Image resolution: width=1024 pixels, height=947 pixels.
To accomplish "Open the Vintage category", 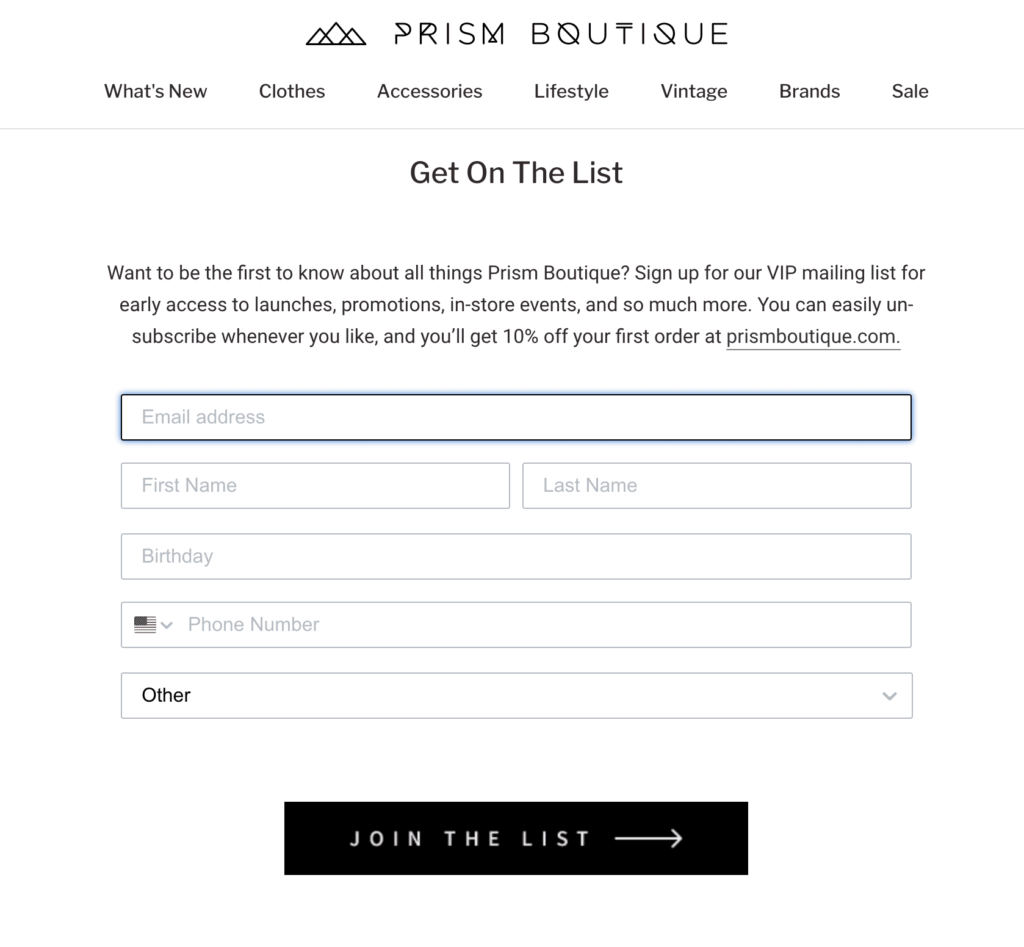I will point(693,91).
